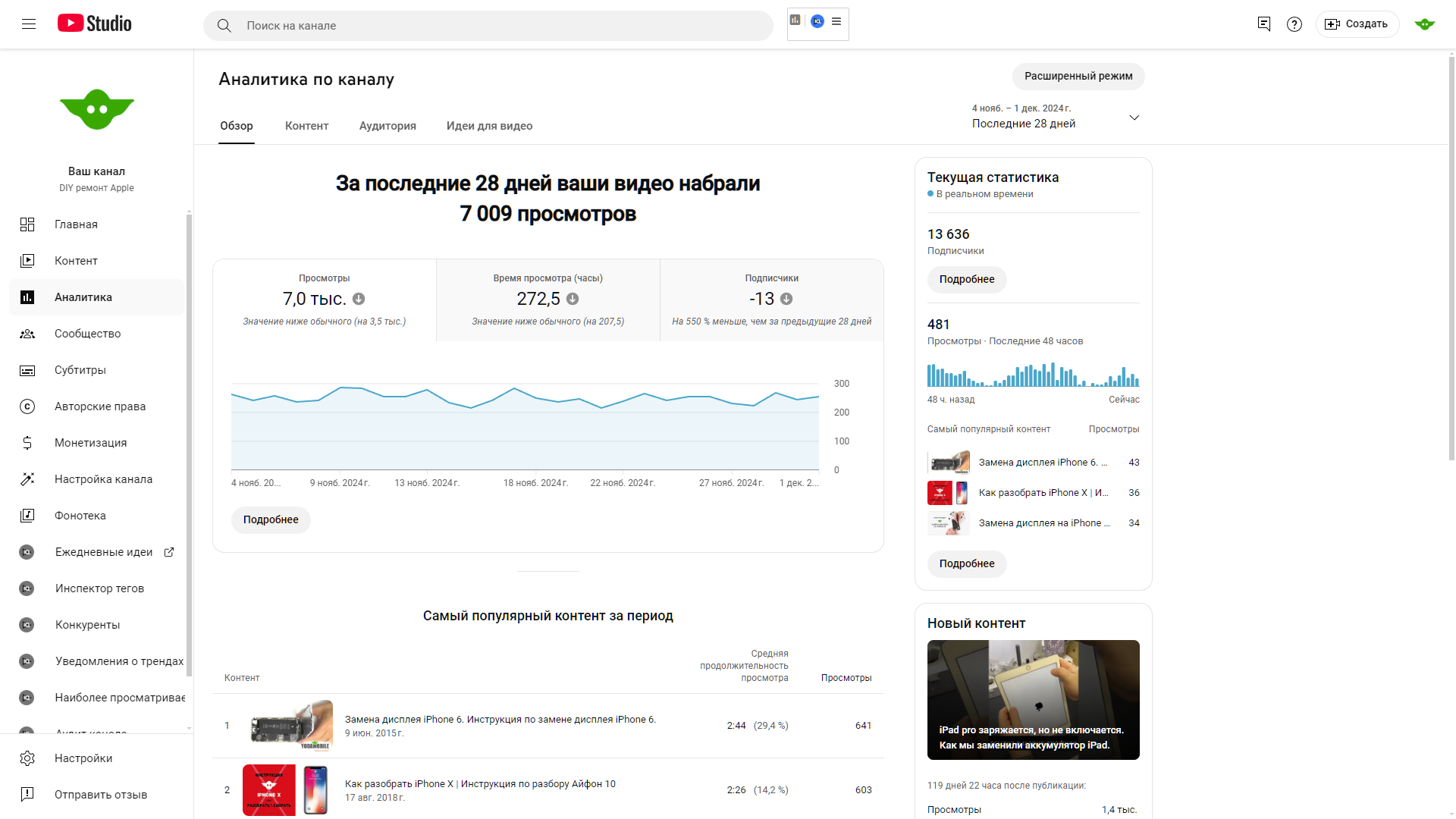Open the Конкуренты vidIQ icon
This screenshot has width=1456, height=819.
pyautogui.click(x=27, y=625)
